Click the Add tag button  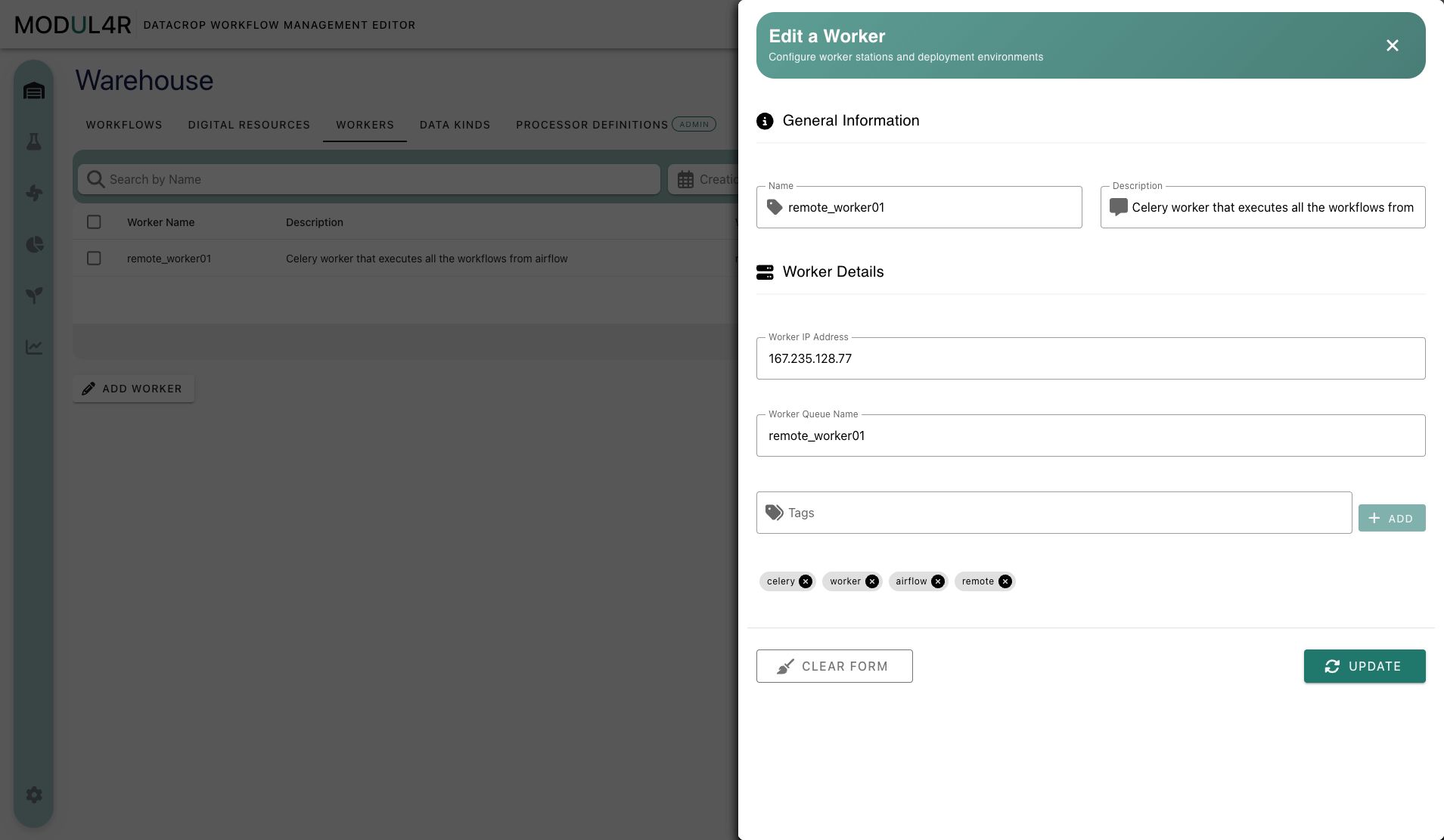point(1392,518)
